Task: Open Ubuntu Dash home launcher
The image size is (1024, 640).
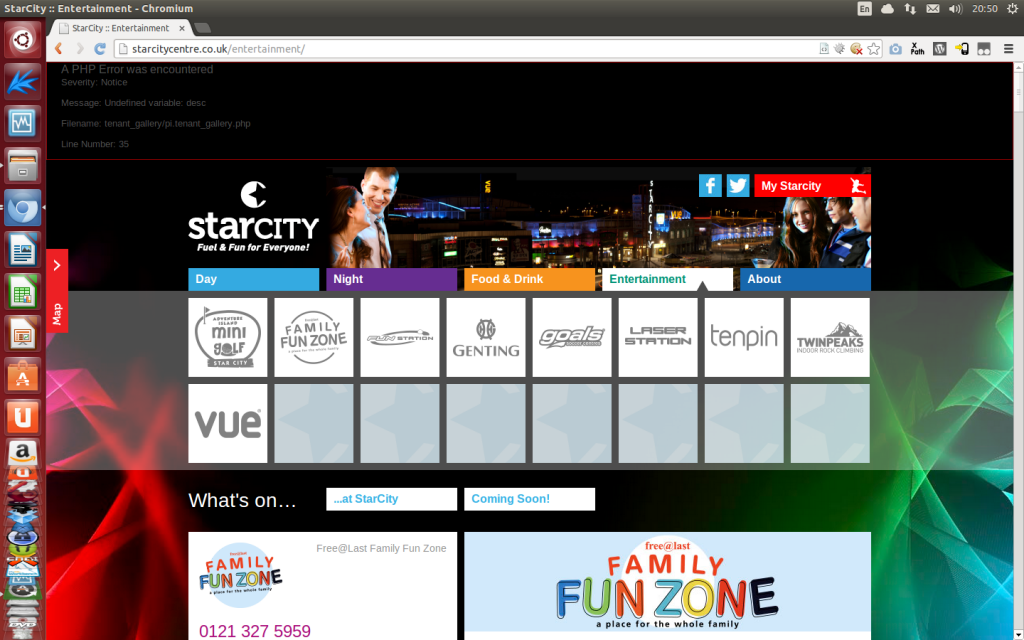Action: click(23, 39)
